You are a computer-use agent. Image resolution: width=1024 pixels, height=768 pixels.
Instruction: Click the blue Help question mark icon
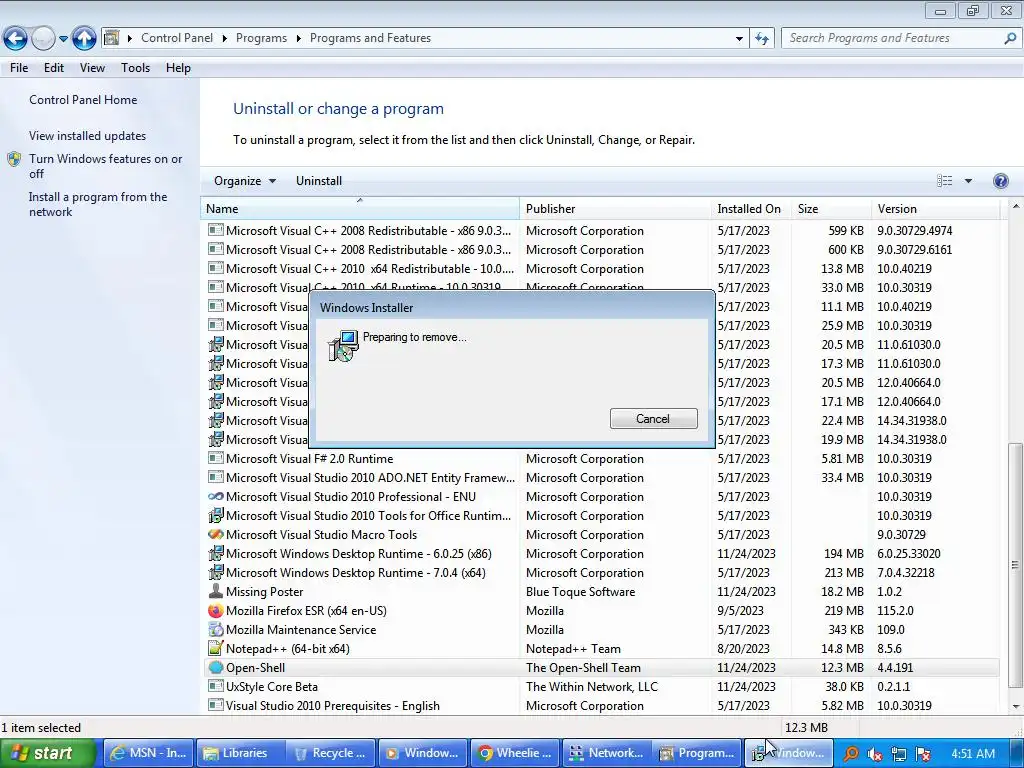[1000, 181]
